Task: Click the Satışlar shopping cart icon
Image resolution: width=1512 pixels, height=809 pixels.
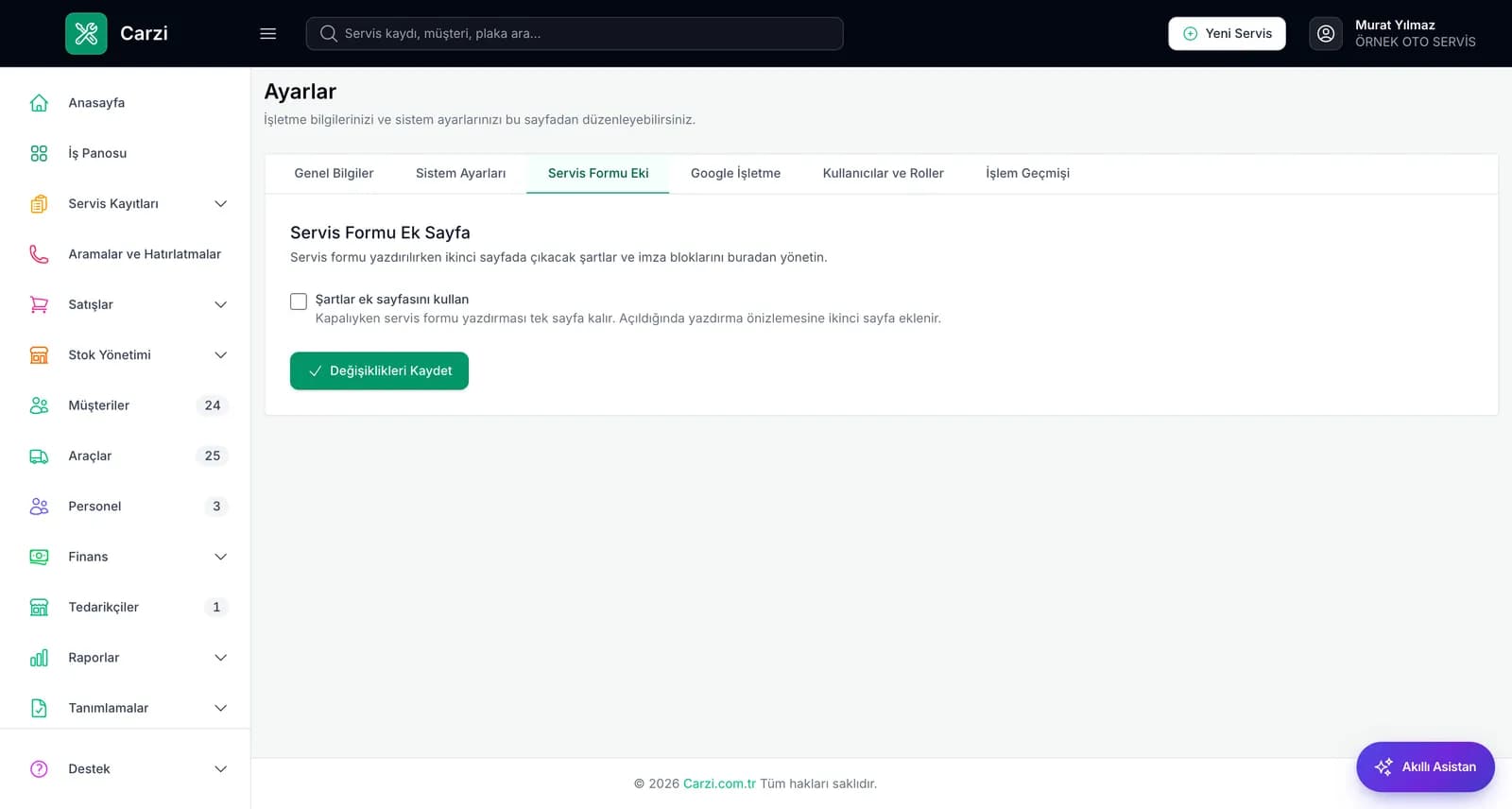Action: pos(39,304)
